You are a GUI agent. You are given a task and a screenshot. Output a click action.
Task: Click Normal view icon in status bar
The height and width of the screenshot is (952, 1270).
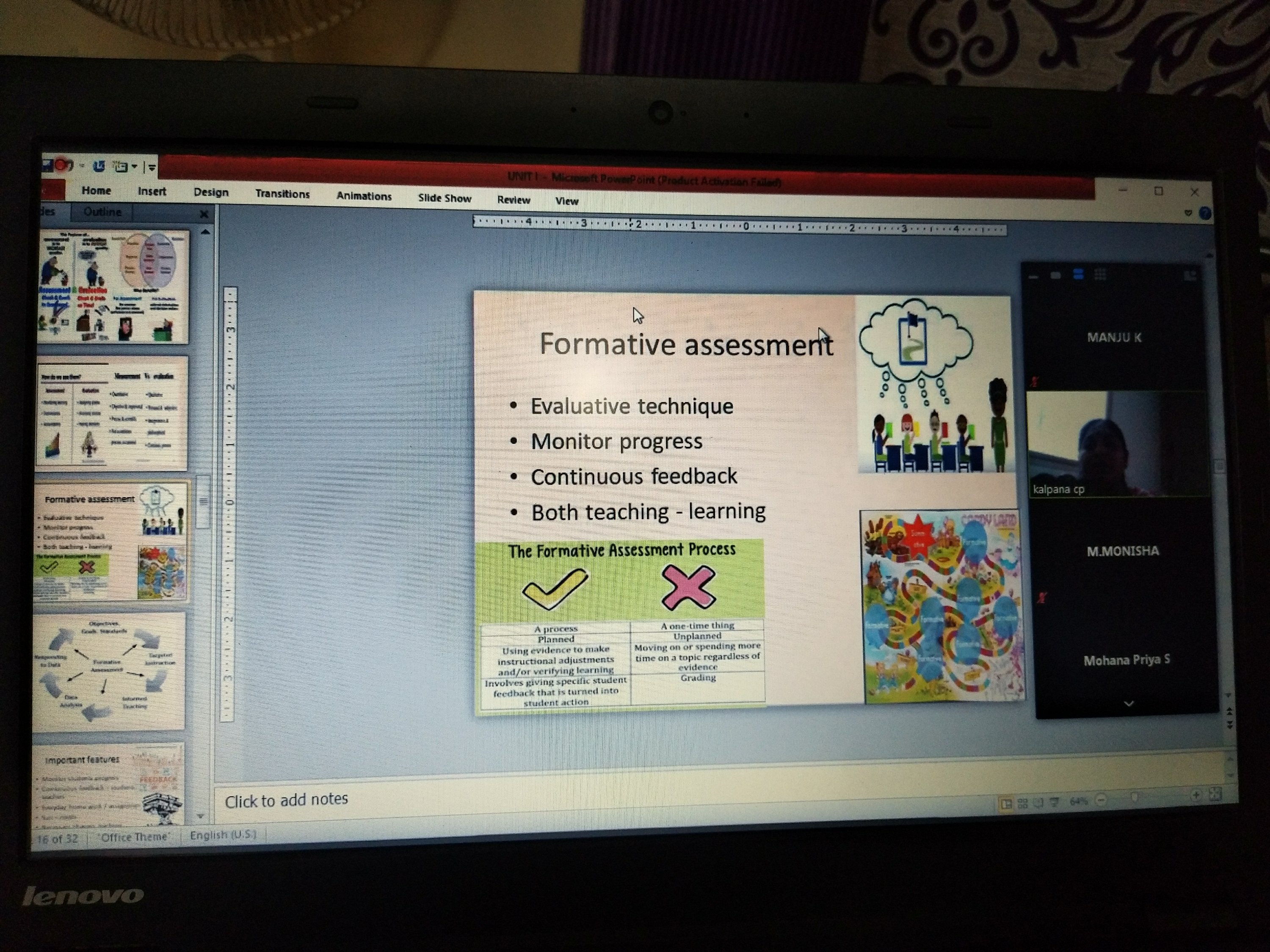[x=1006, y=804]
